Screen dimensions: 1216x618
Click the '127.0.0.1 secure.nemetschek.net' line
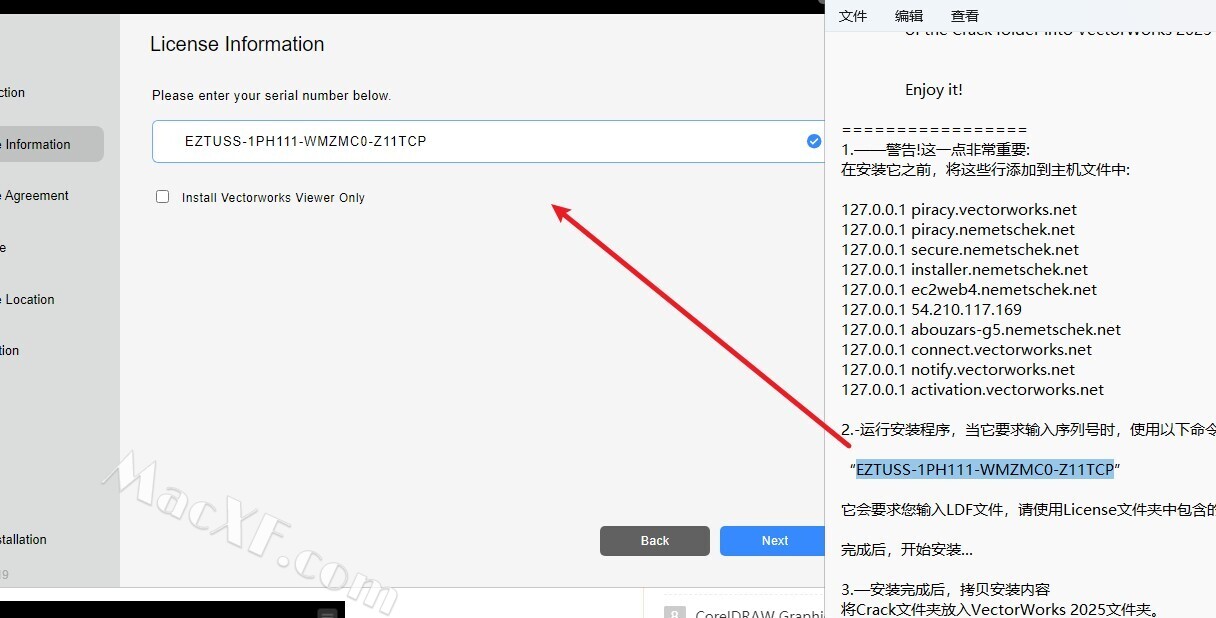[960, 250]
